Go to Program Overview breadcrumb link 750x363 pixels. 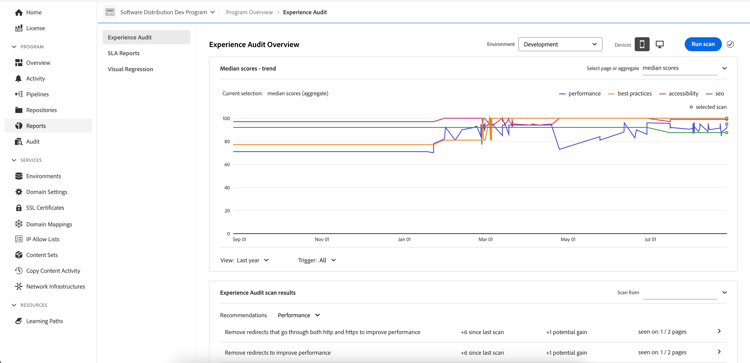pos(249,12)
